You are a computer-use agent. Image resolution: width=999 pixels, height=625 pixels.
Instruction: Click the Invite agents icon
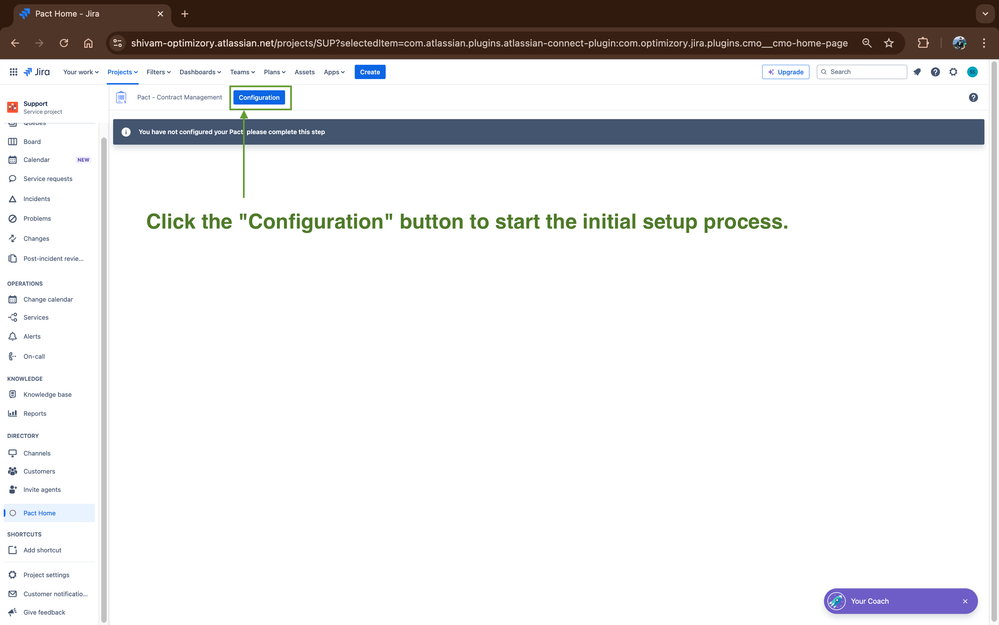click(12, 490)
